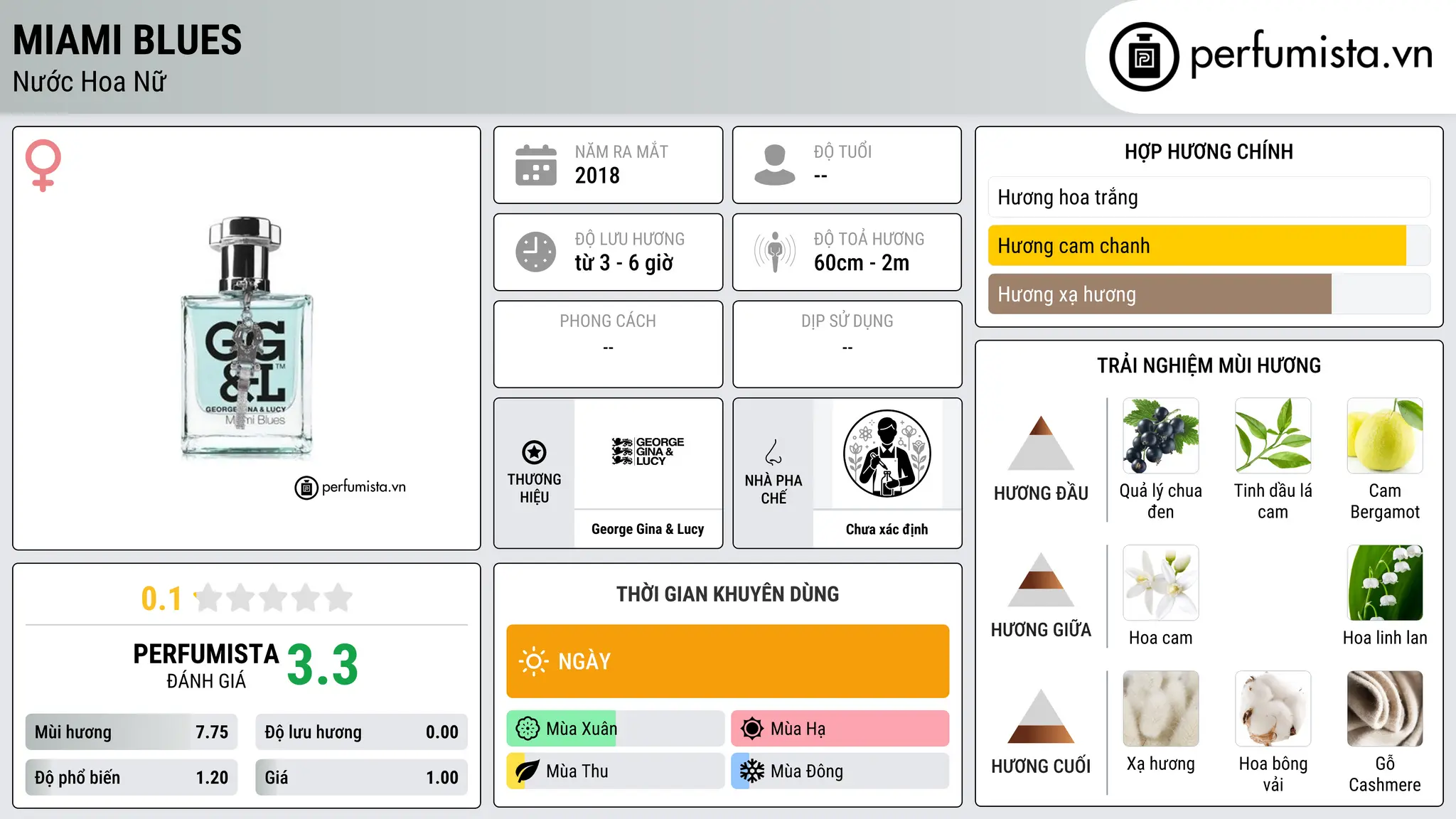Click the Độ phổ biến score 1.20
1456x819 pixels.
point(212,778)
